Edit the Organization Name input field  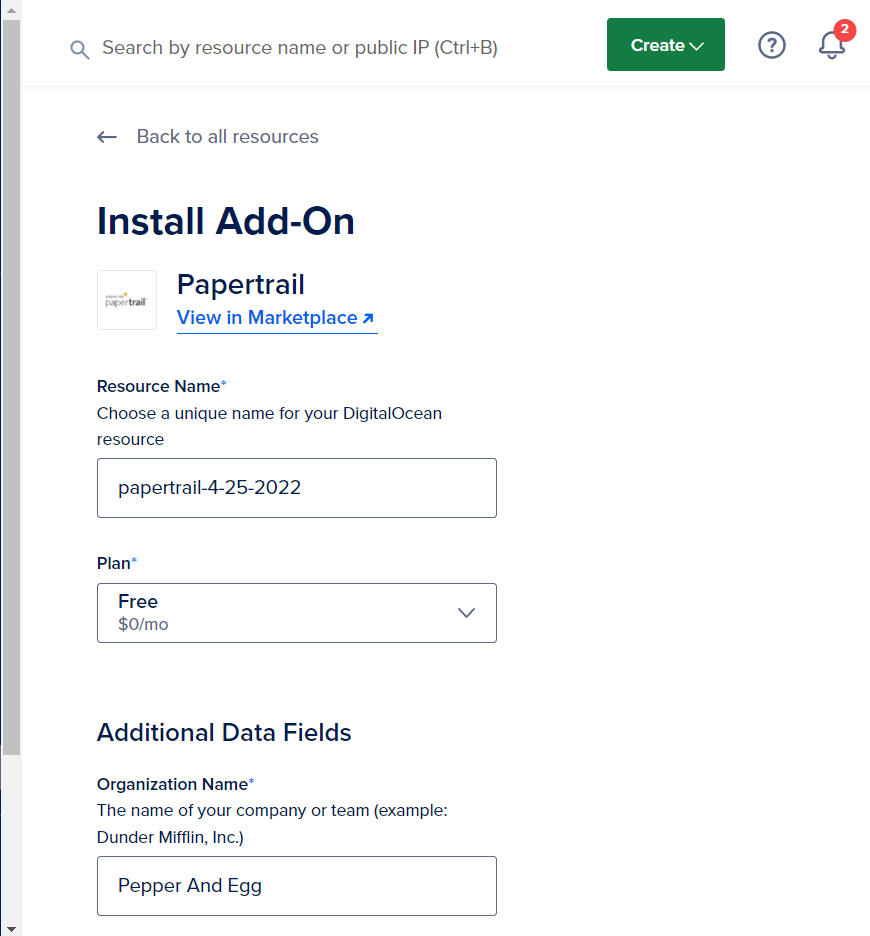[297, 886]
